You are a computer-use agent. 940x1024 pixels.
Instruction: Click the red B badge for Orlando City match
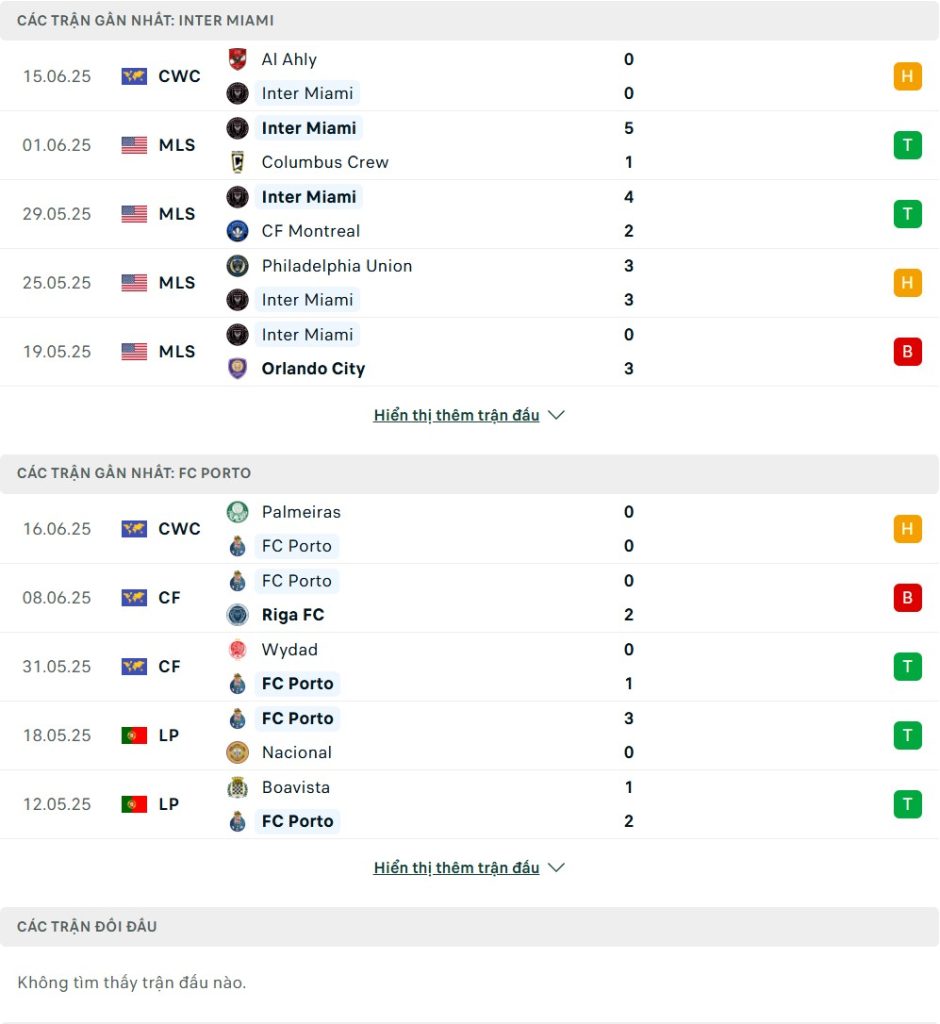(x=907, y=351)
